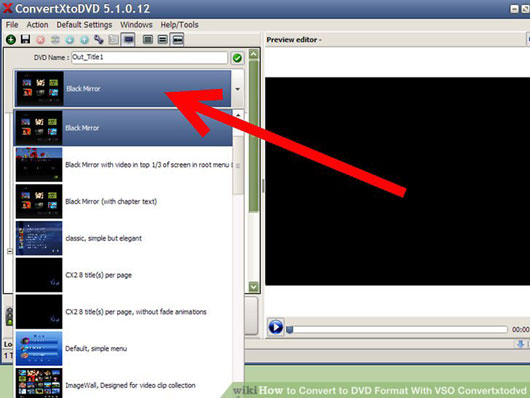Click the greyed document list toolbar icon
The width and height of the screenshot is (530, 398).
tap(113, 40)
